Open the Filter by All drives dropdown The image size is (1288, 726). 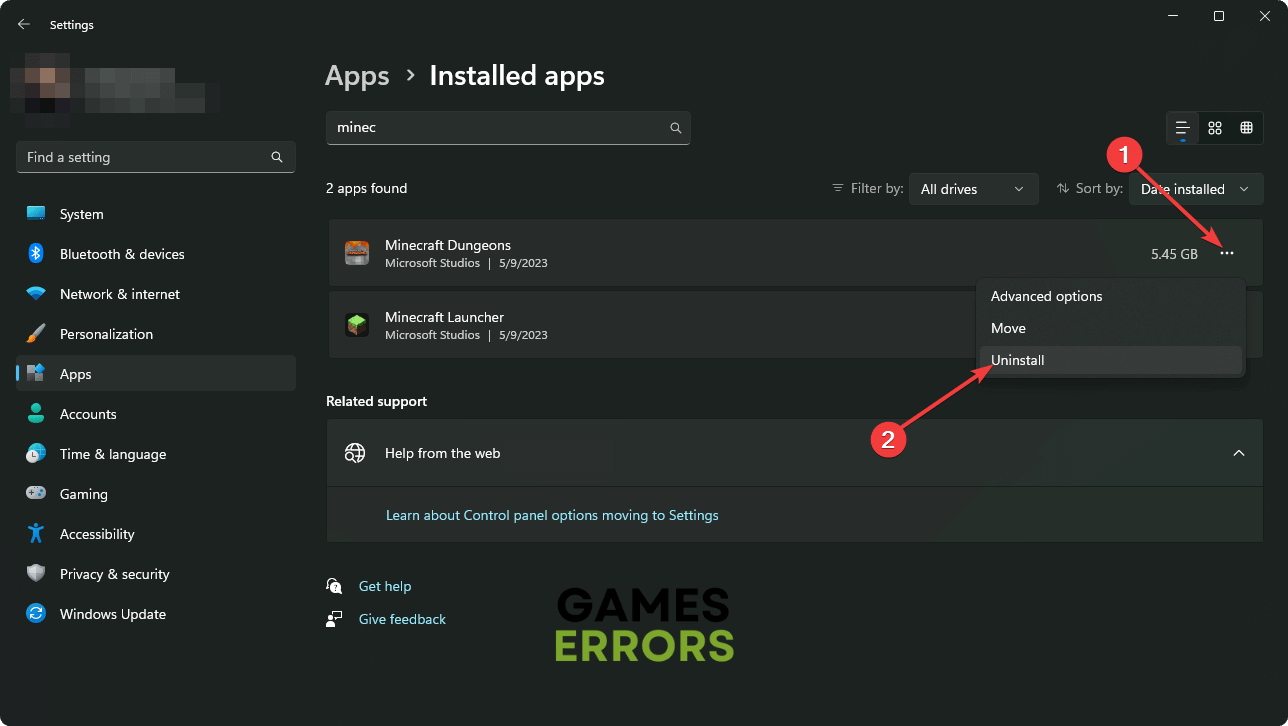[x=972, y=189]
